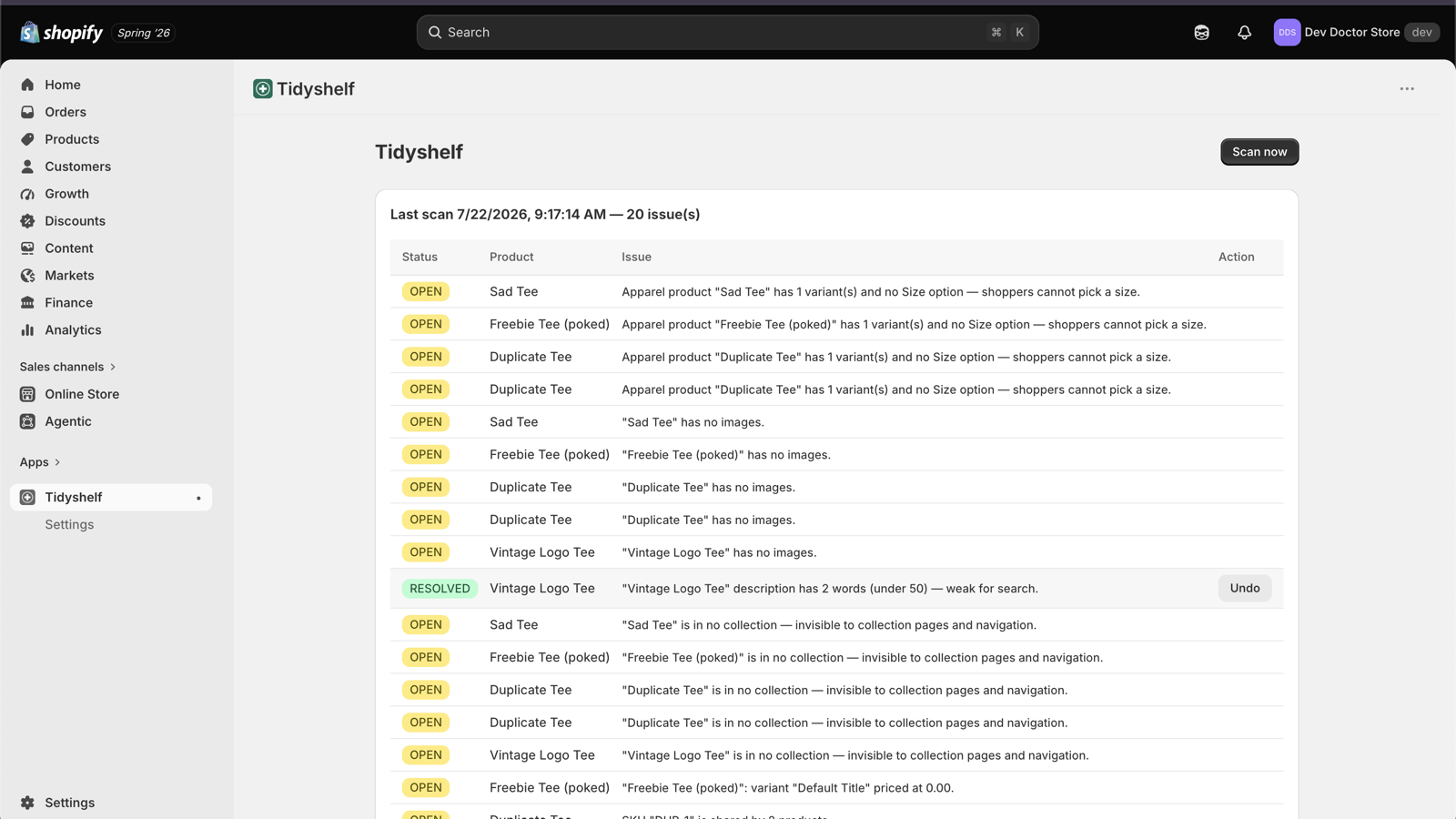Click the Scan now button
This screenshot has height=819, width=1456.
(x=1259, y=152)
